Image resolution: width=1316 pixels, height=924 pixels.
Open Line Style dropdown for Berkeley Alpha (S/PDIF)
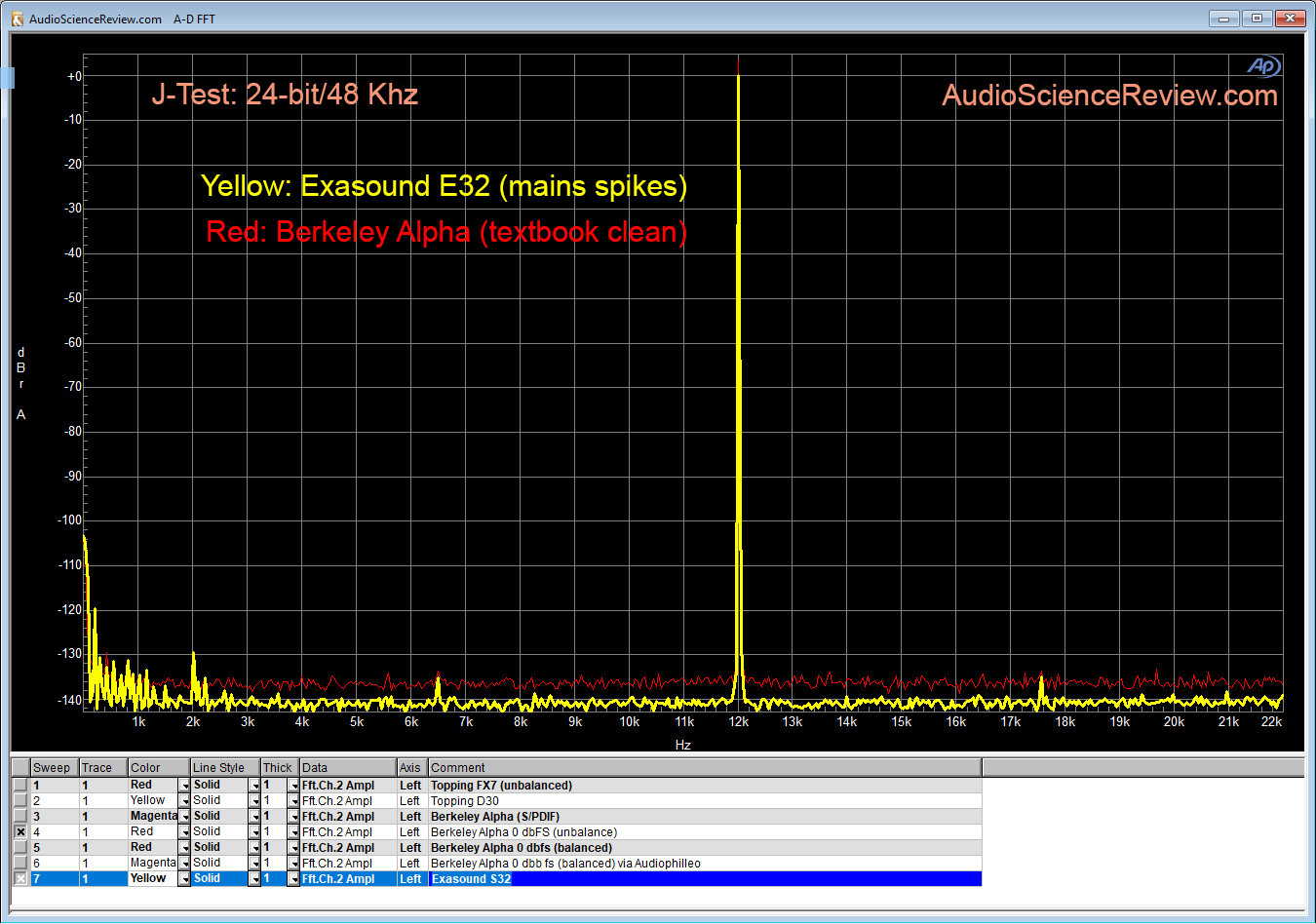(x=254, y=817)
